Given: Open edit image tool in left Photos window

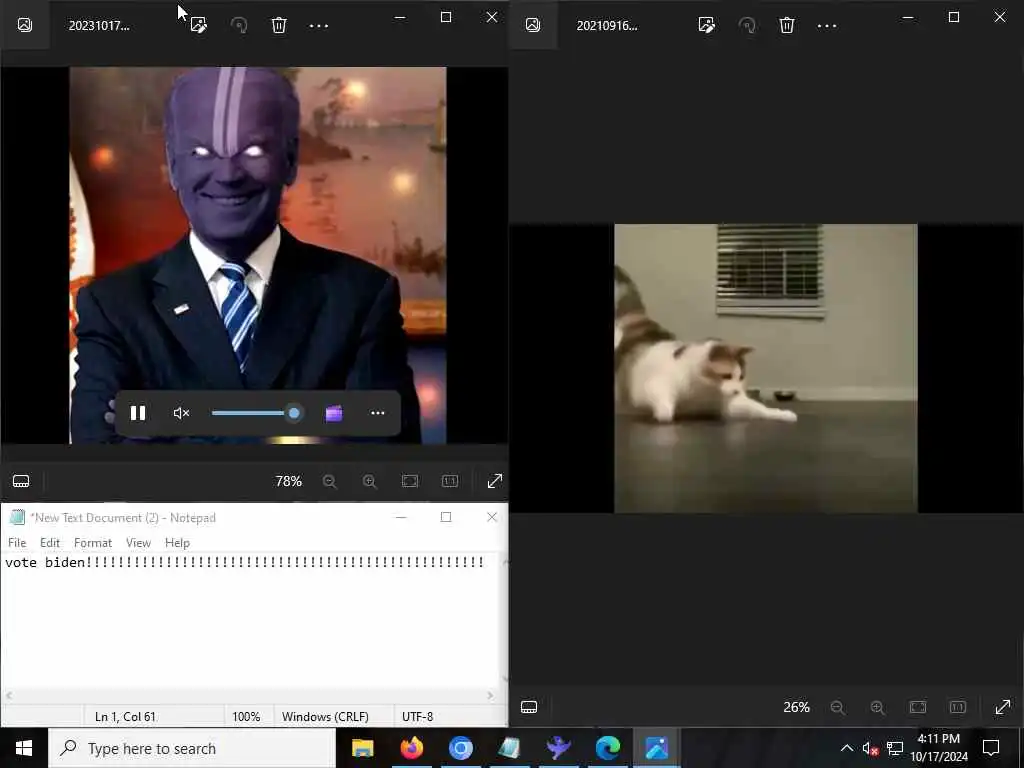Looking at the screenshot, I should click(x=199, y=25).
